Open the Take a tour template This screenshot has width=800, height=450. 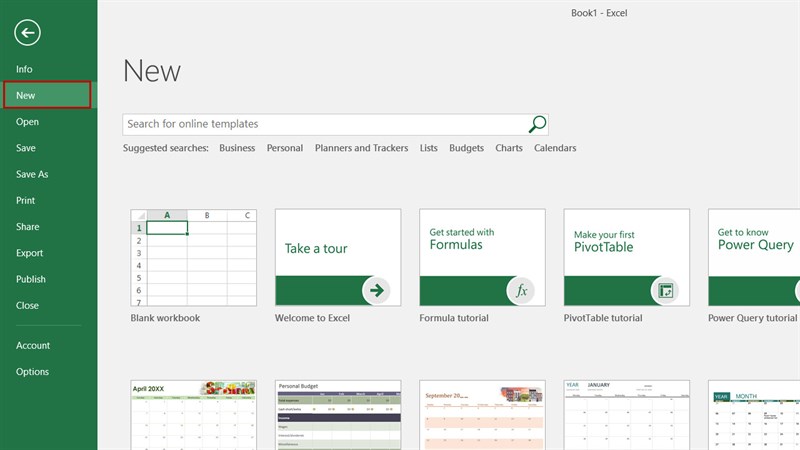point(338,258)
